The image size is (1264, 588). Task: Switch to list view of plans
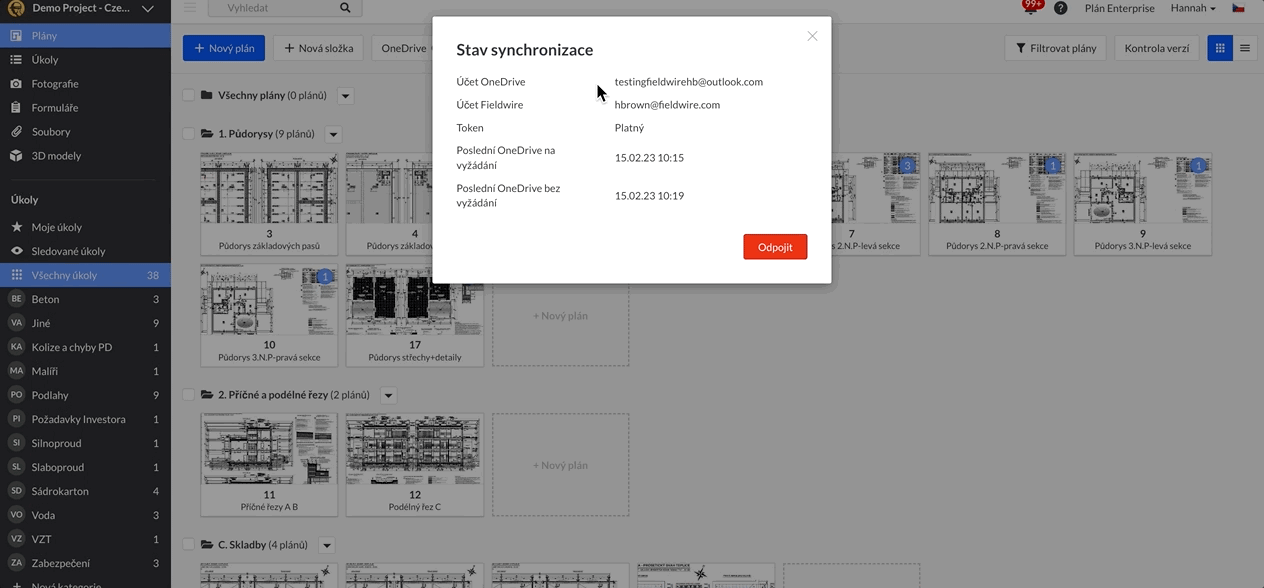pyautogui.click(x=1245, y=48)
